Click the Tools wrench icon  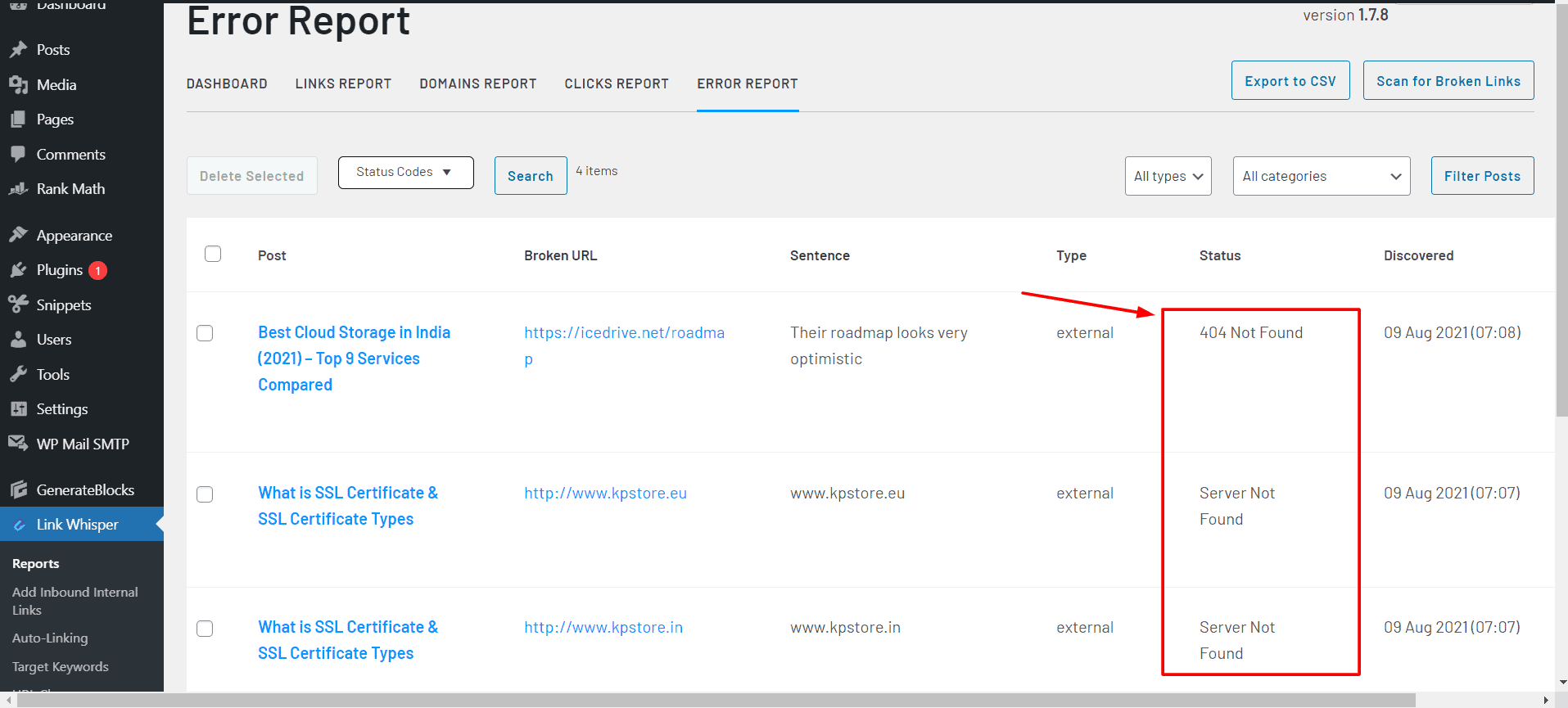[x=18, y=375]
